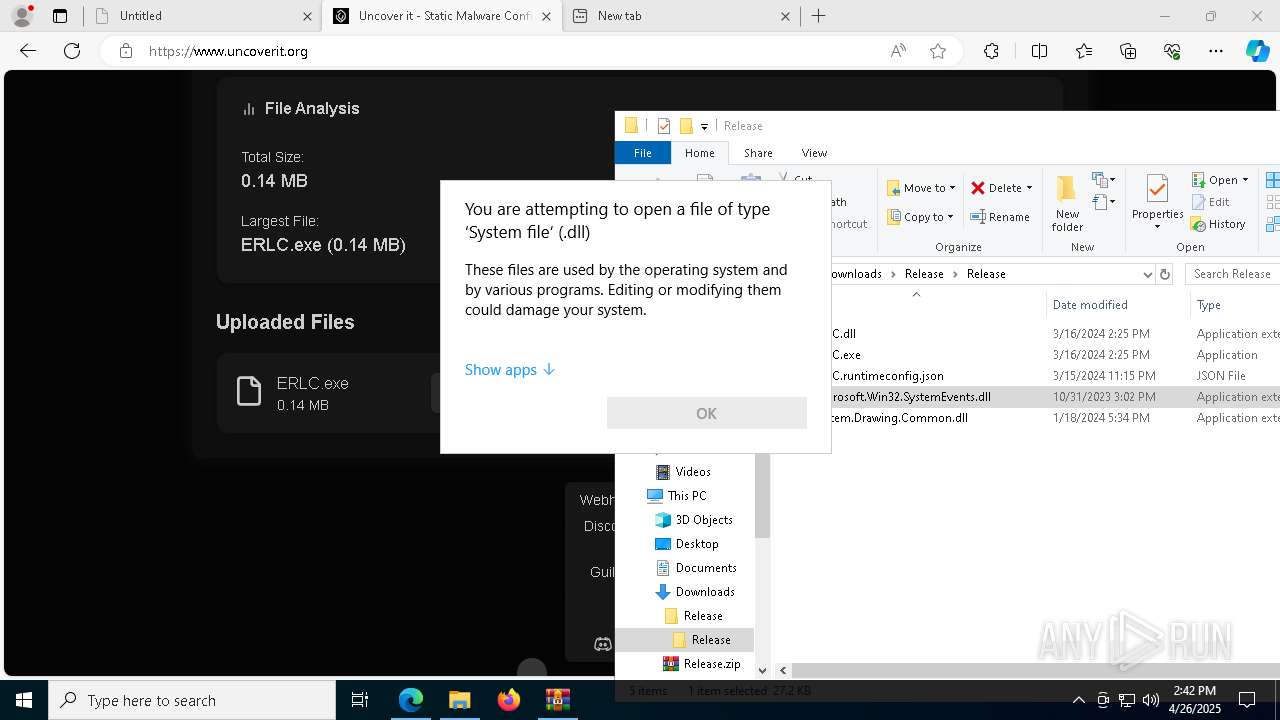Select the Uncover it tab
This screenshot has width=1280, height=720.
tap(442, 16)
